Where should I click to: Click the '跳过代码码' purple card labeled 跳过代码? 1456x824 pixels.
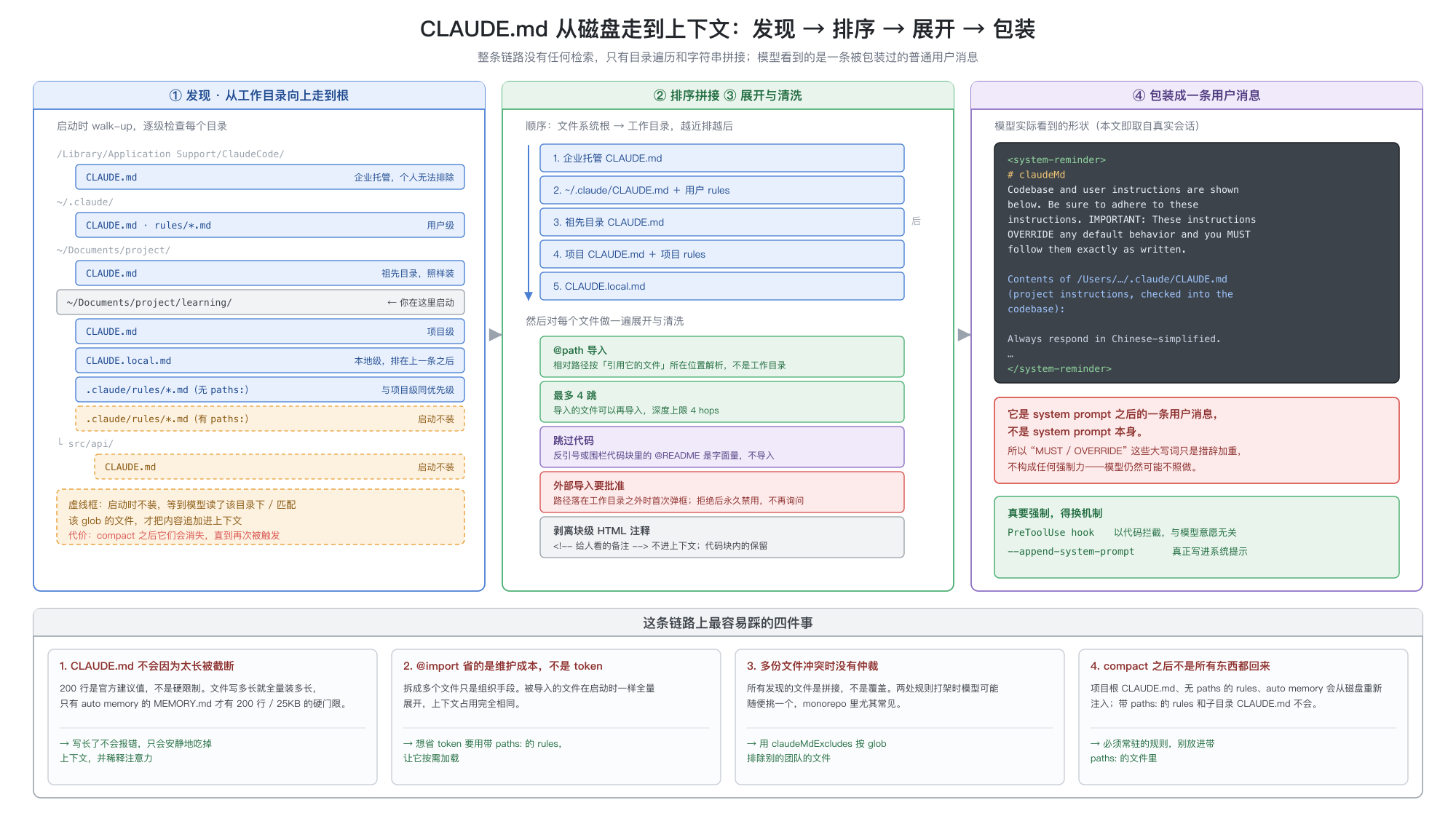point(722,447)
